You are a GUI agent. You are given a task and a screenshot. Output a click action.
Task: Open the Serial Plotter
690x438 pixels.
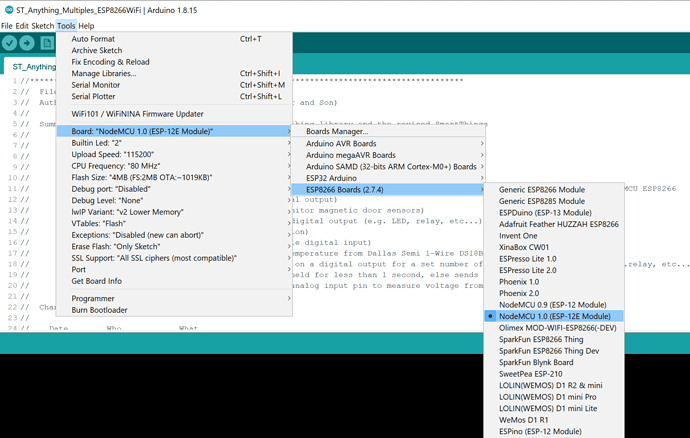(x=174, y=96)
